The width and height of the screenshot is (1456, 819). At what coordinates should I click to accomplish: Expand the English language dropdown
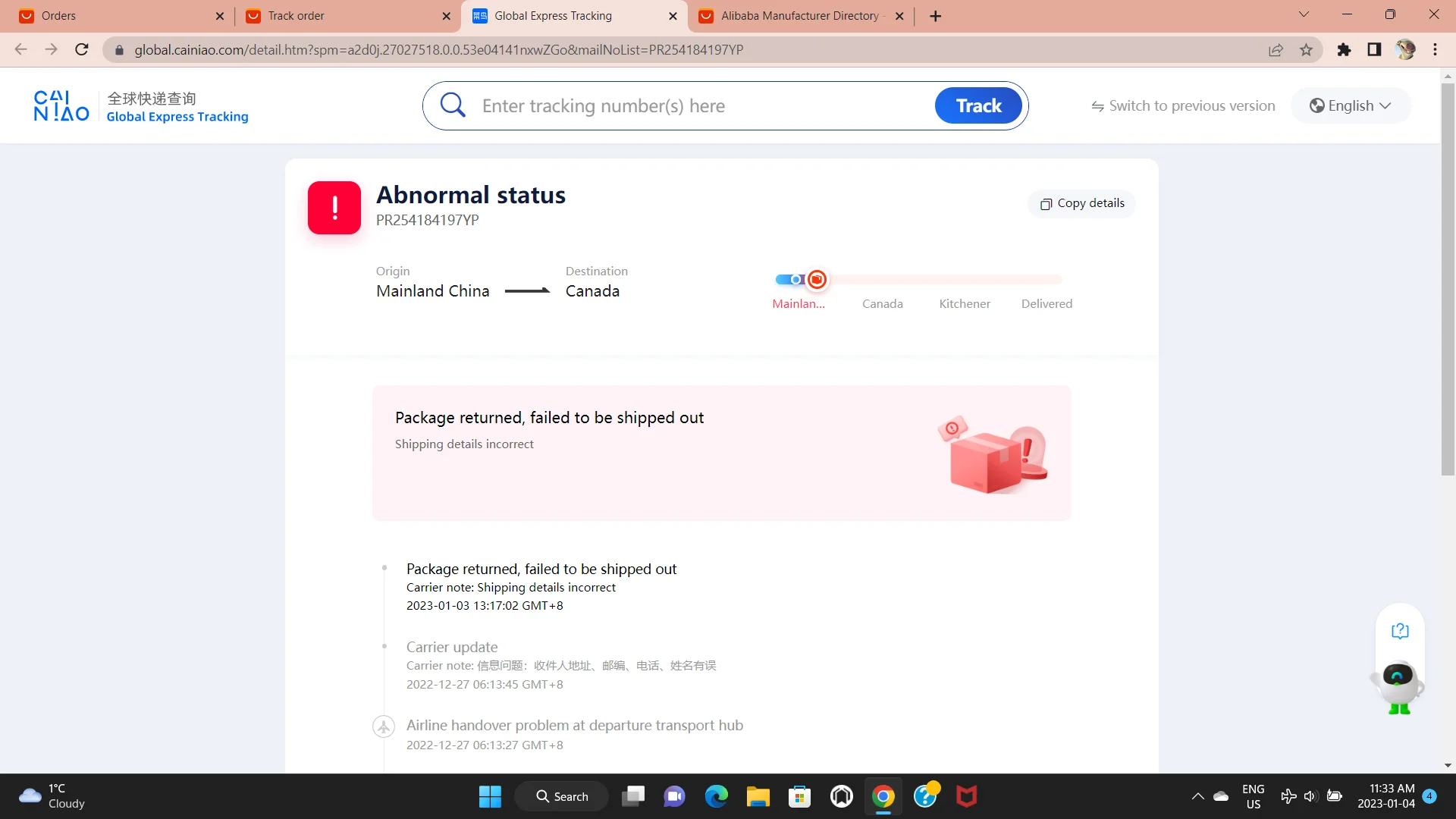(x=1351, y=106)
